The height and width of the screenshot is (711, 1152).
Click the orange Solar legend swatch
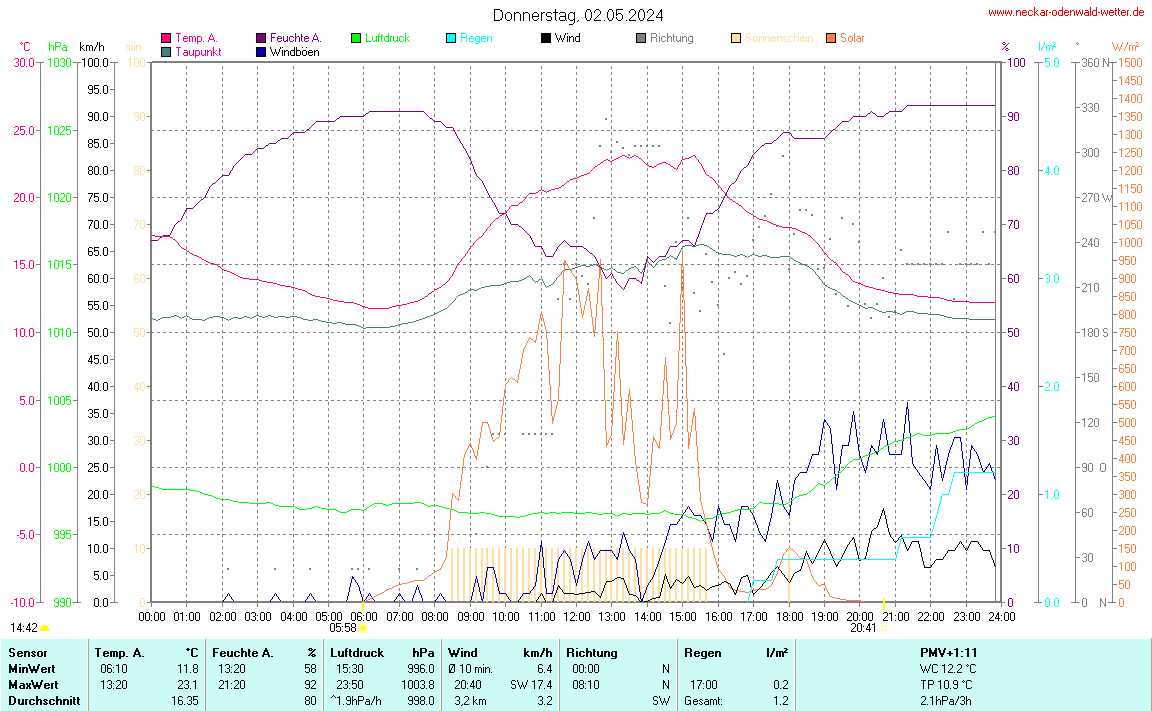tap(831, 38)
